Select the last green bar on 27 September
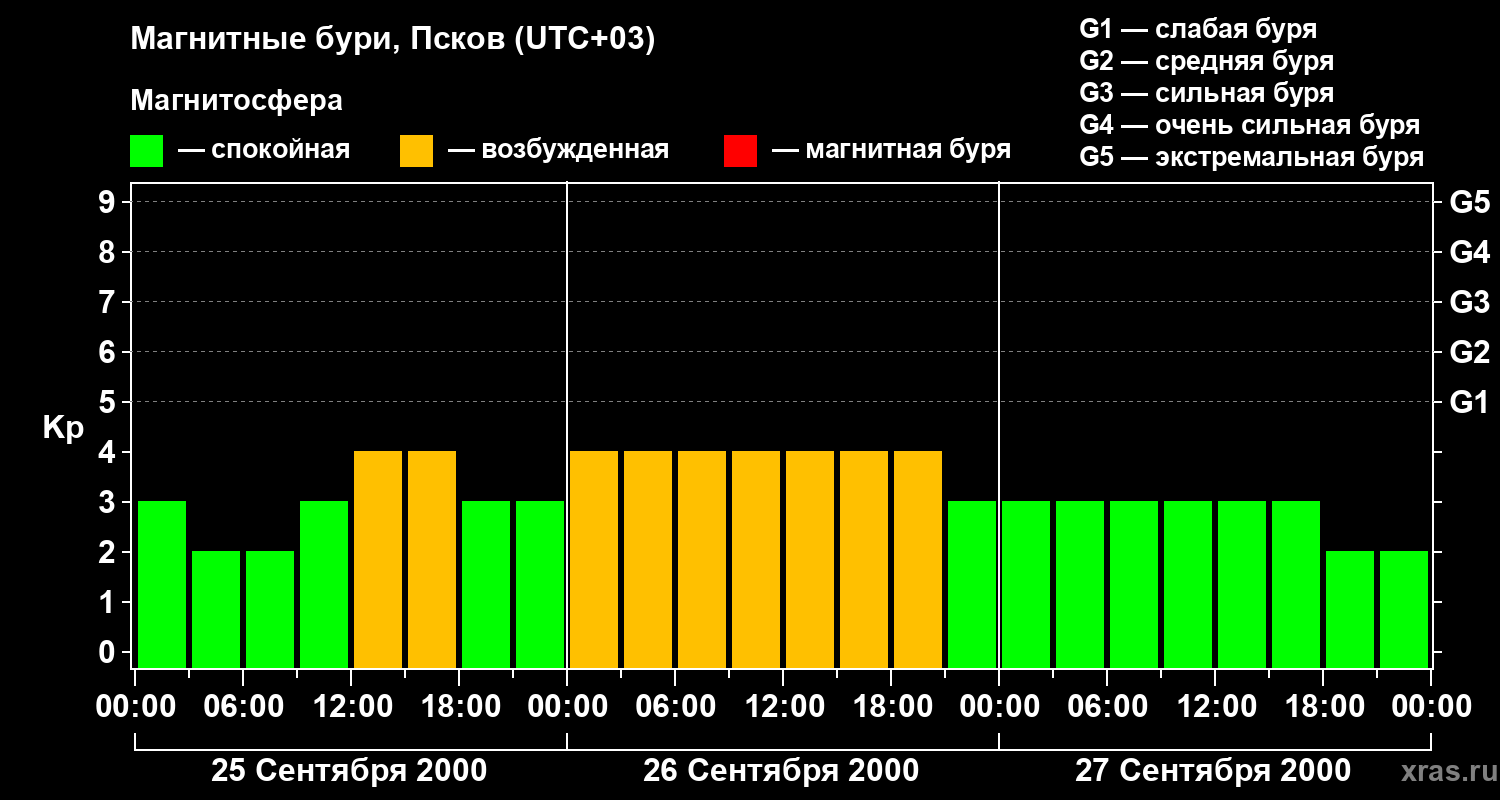This screenshot has width=1500, height=800. click(1404, 609)
